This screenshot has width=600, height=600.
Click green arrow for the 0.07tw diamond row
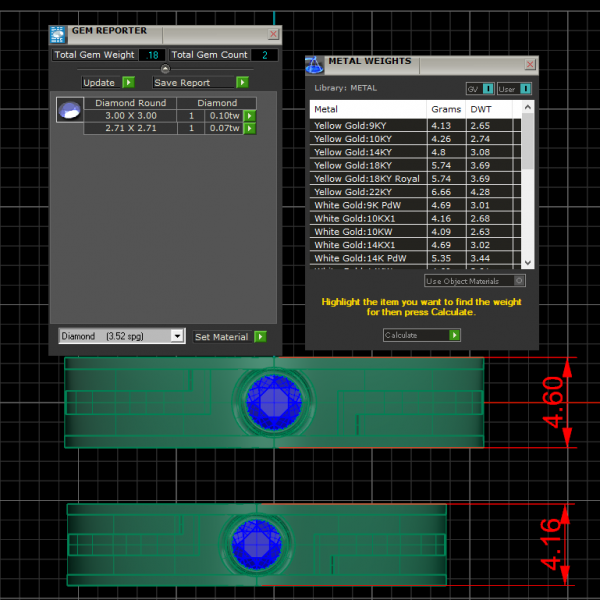pos(249,129)
